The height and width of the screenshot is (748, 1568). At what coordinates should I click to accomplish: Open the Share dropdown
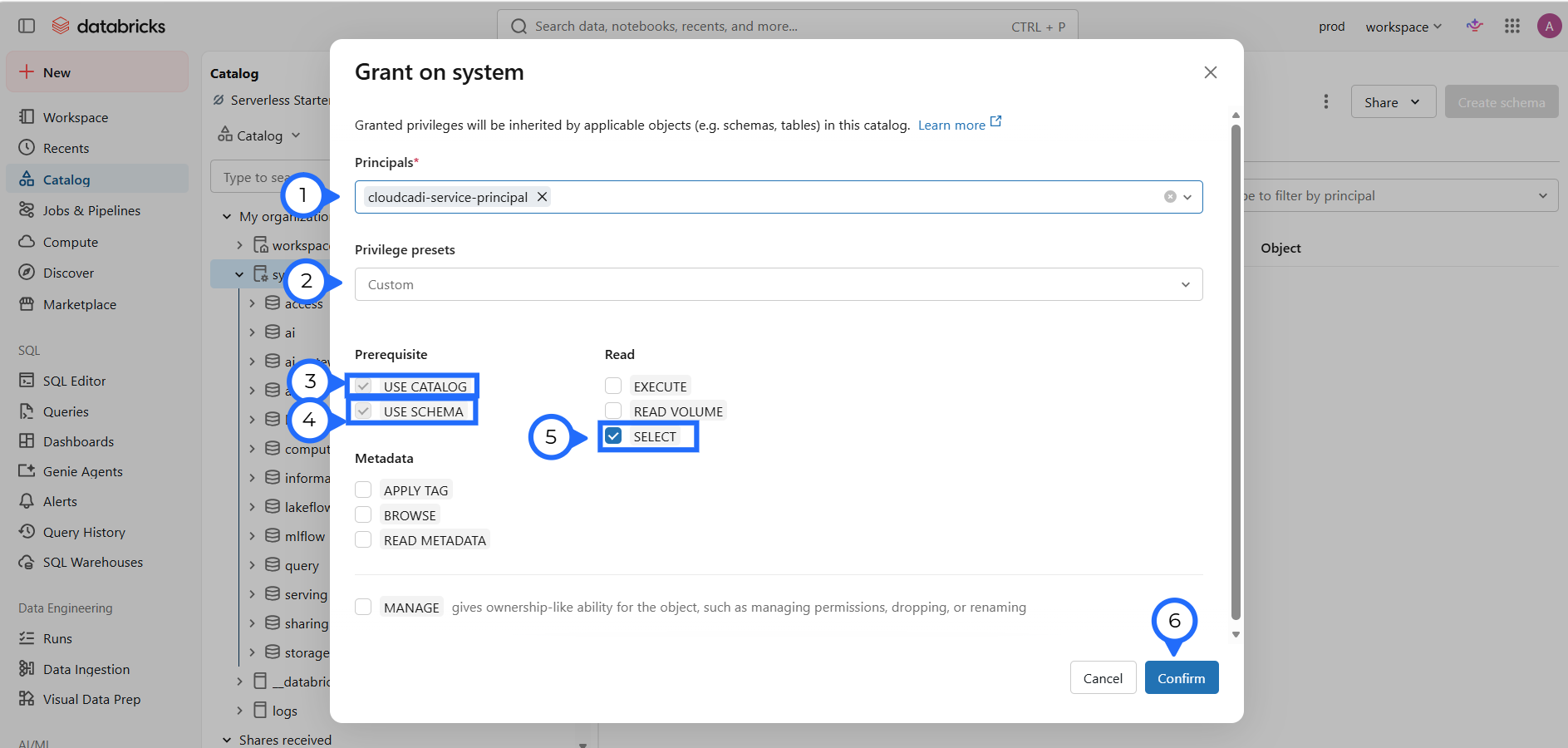(x=1394, y=102)
